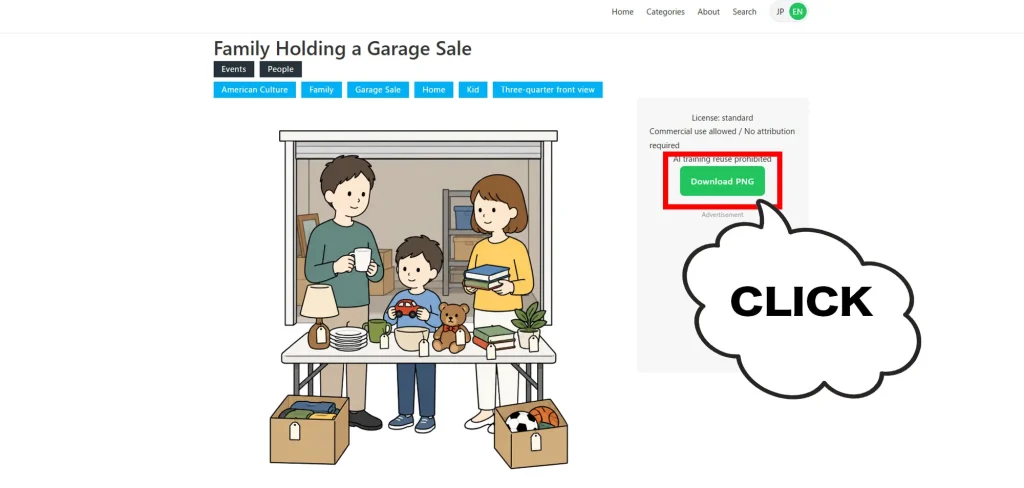The width and height of the screenshot is (1024, 488).
Task: Click the green Download PNG button
Action: [x=722, y=182]
